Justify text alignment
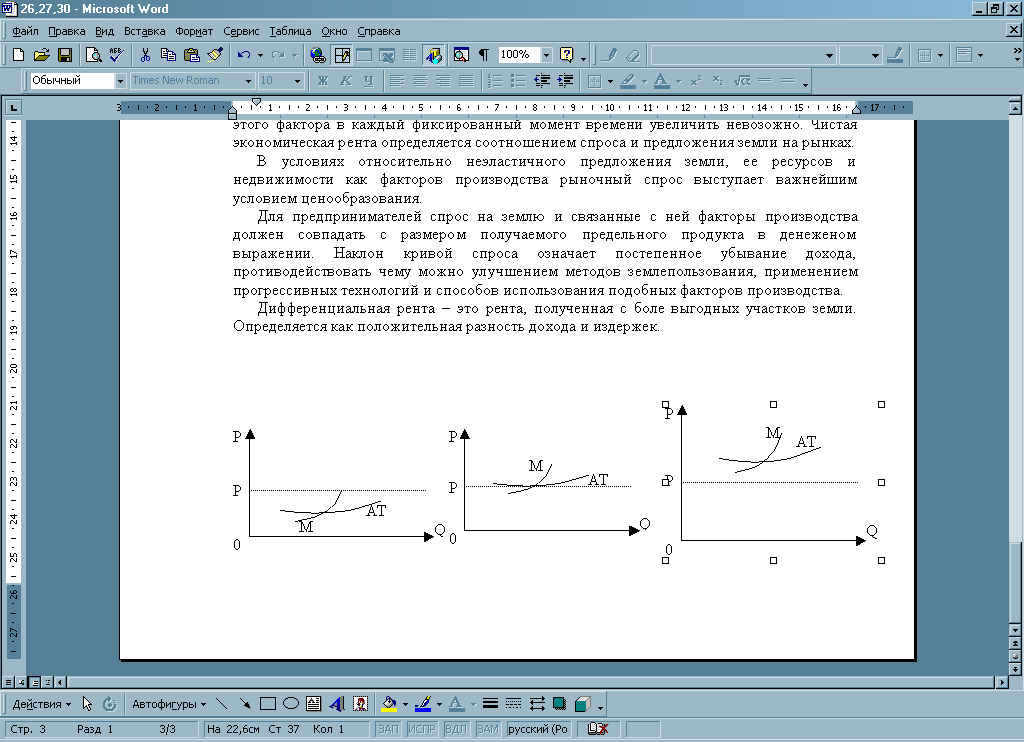Screen dimensions: 1024x742 [x=466, y=81]
